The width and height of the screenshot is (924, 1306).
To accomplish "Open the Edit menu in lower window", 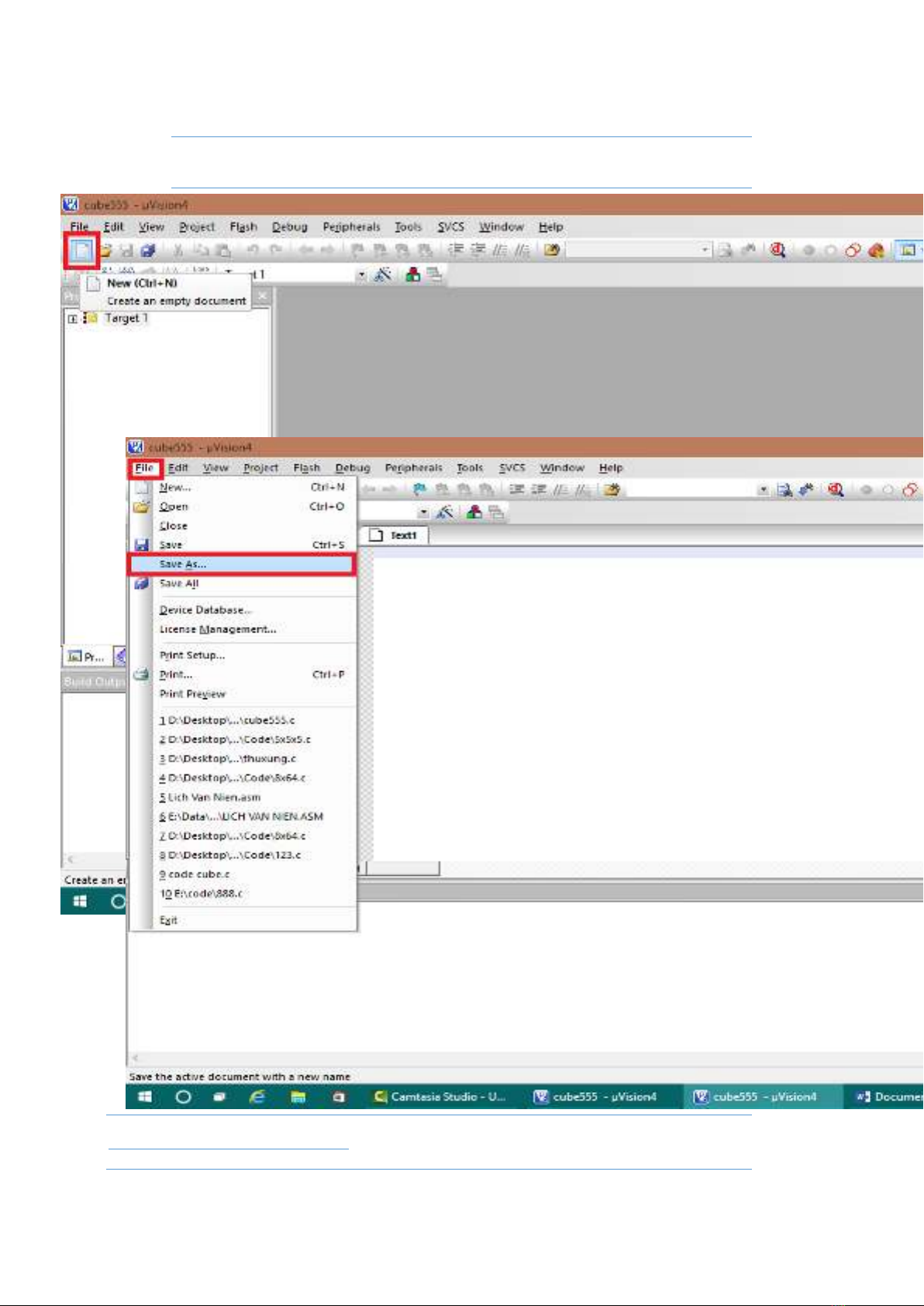I will (x=178, y=468).
